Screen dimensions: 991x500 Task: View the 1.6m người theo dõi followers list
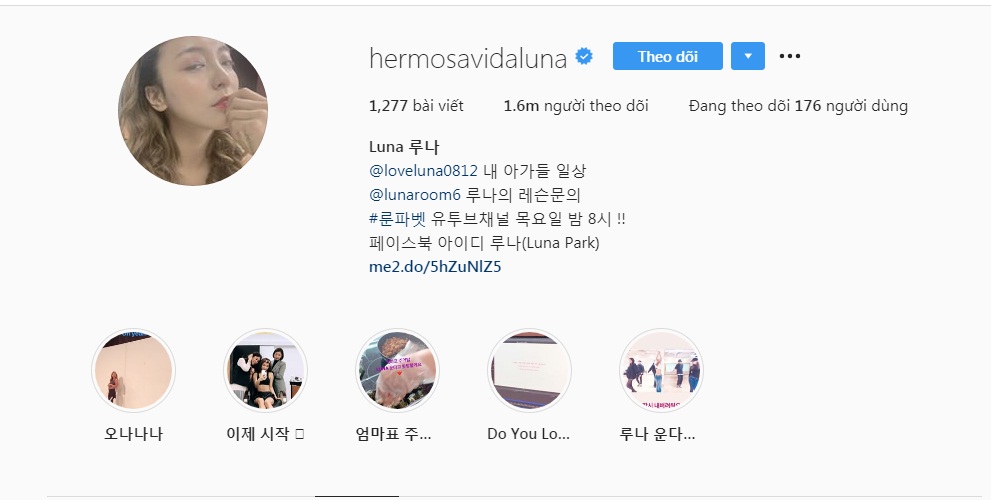576,106
